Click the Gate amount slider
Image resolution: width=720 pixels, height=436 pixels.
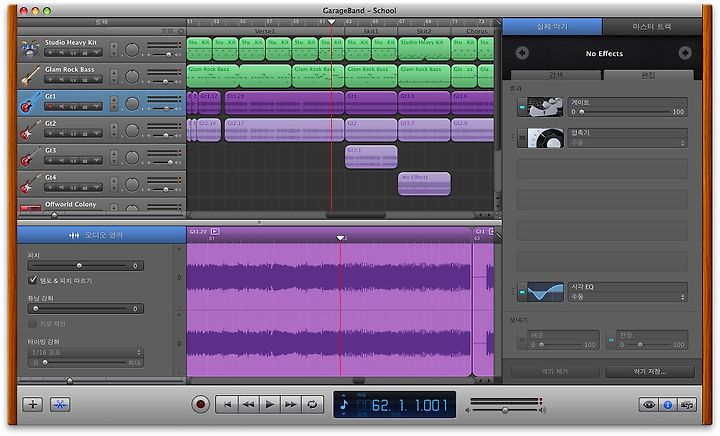pos(626,112)
